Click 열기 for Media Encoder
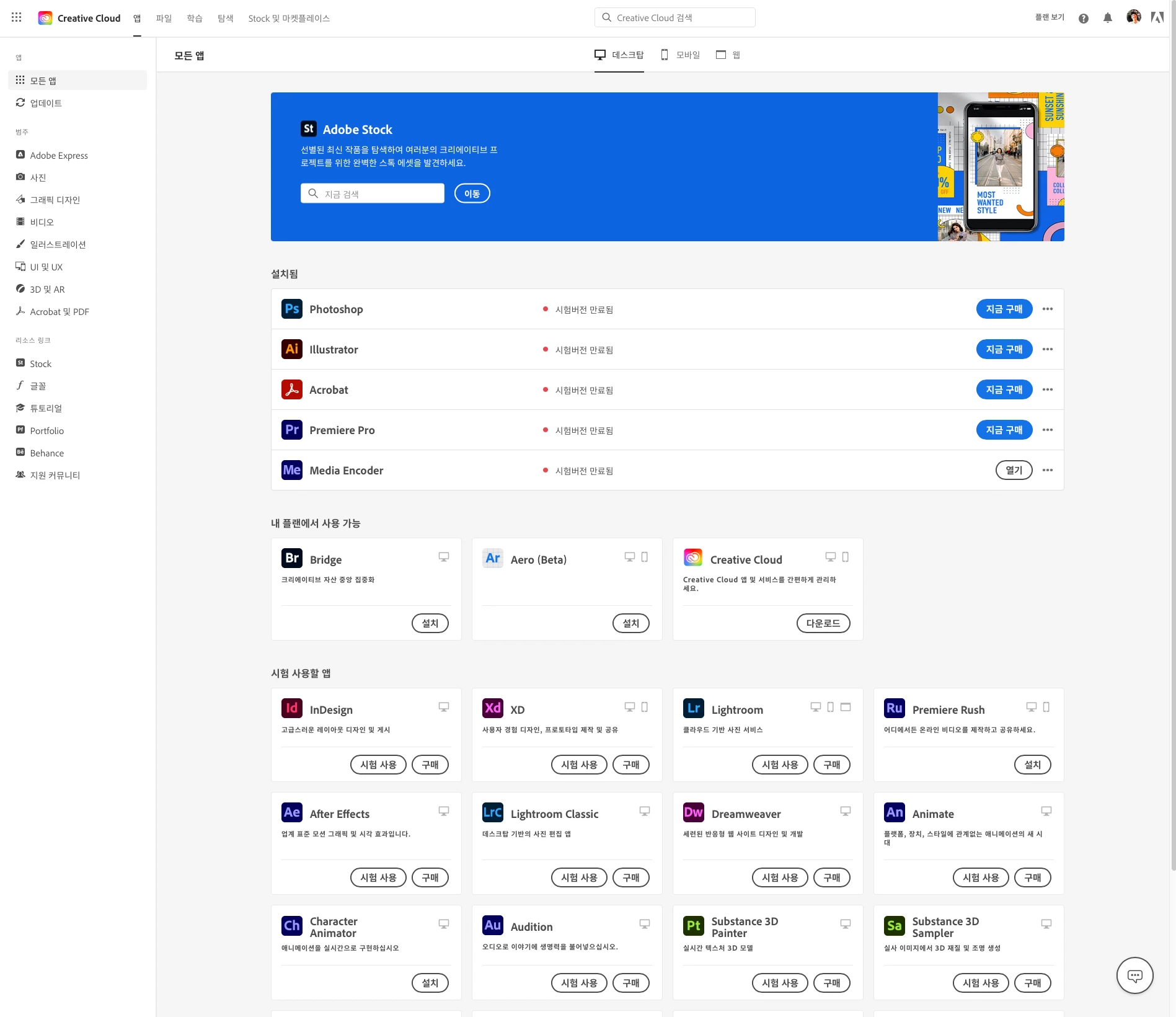 click(x=1014, y=470)
